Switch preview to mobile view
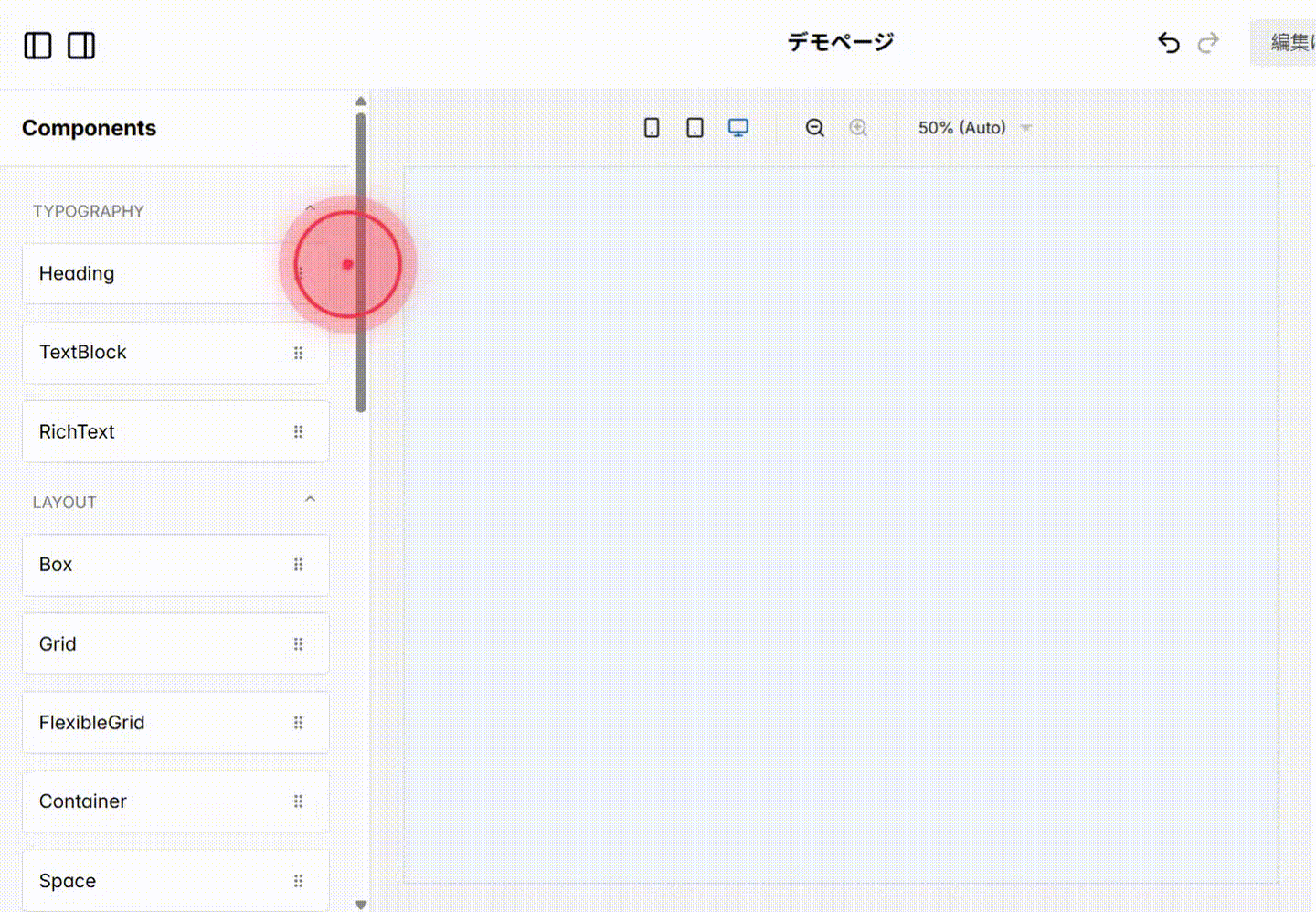Screen dimensions: 1316x912 click(x=651, y=128)
